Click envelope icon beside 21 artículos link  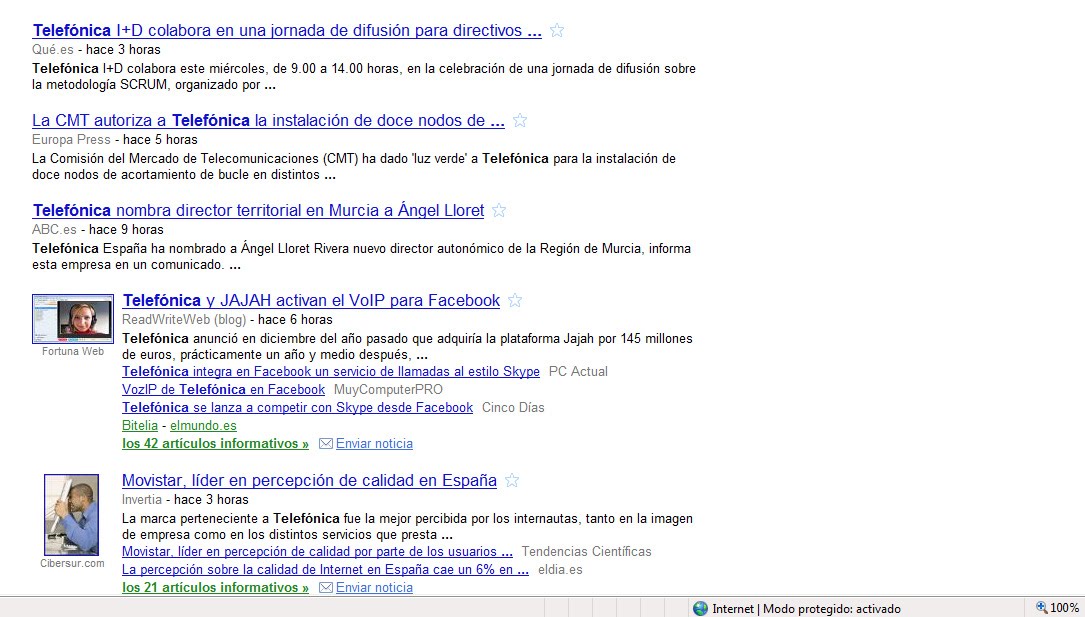325,587
